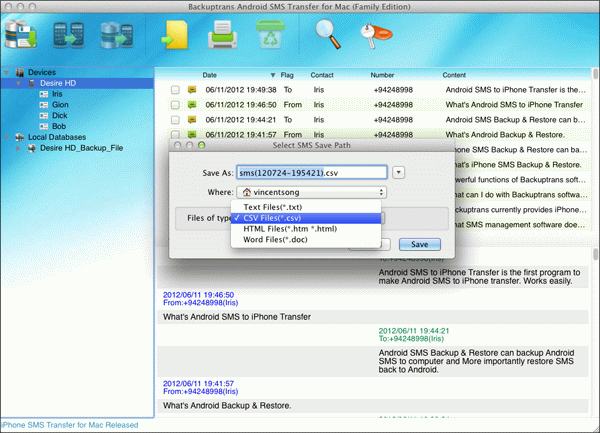Click the contact card icon beside Gion

coord(44,105)
